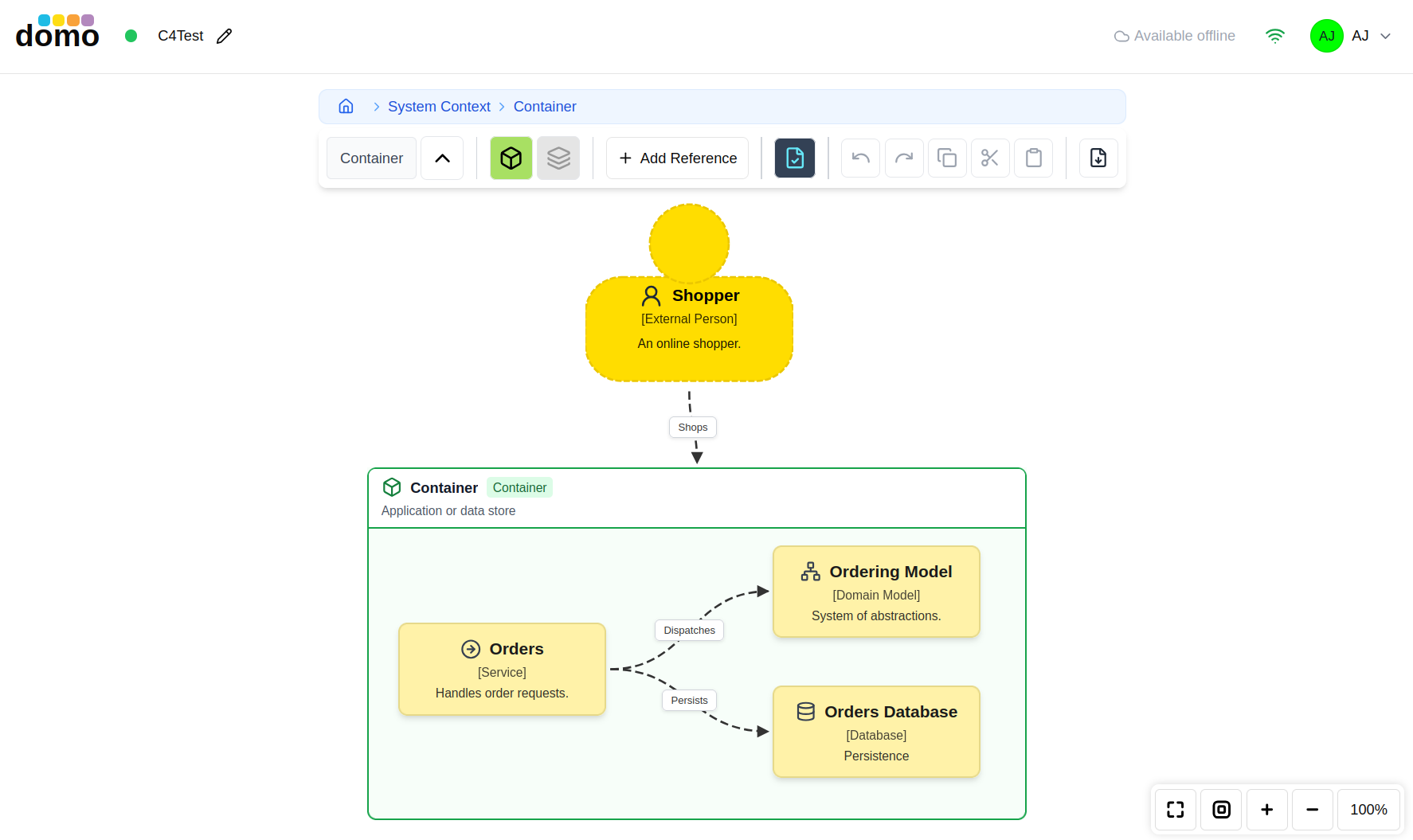Click 'An online shopper.' description
Image resolution: width=1413 pixels, height=840 pixels.
click(689, 344)
